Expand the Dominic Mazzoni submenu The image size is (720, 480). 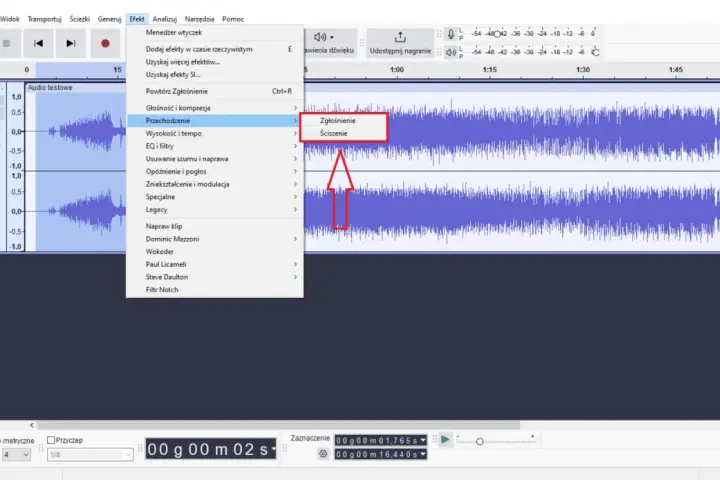click(x=214, y=239)
